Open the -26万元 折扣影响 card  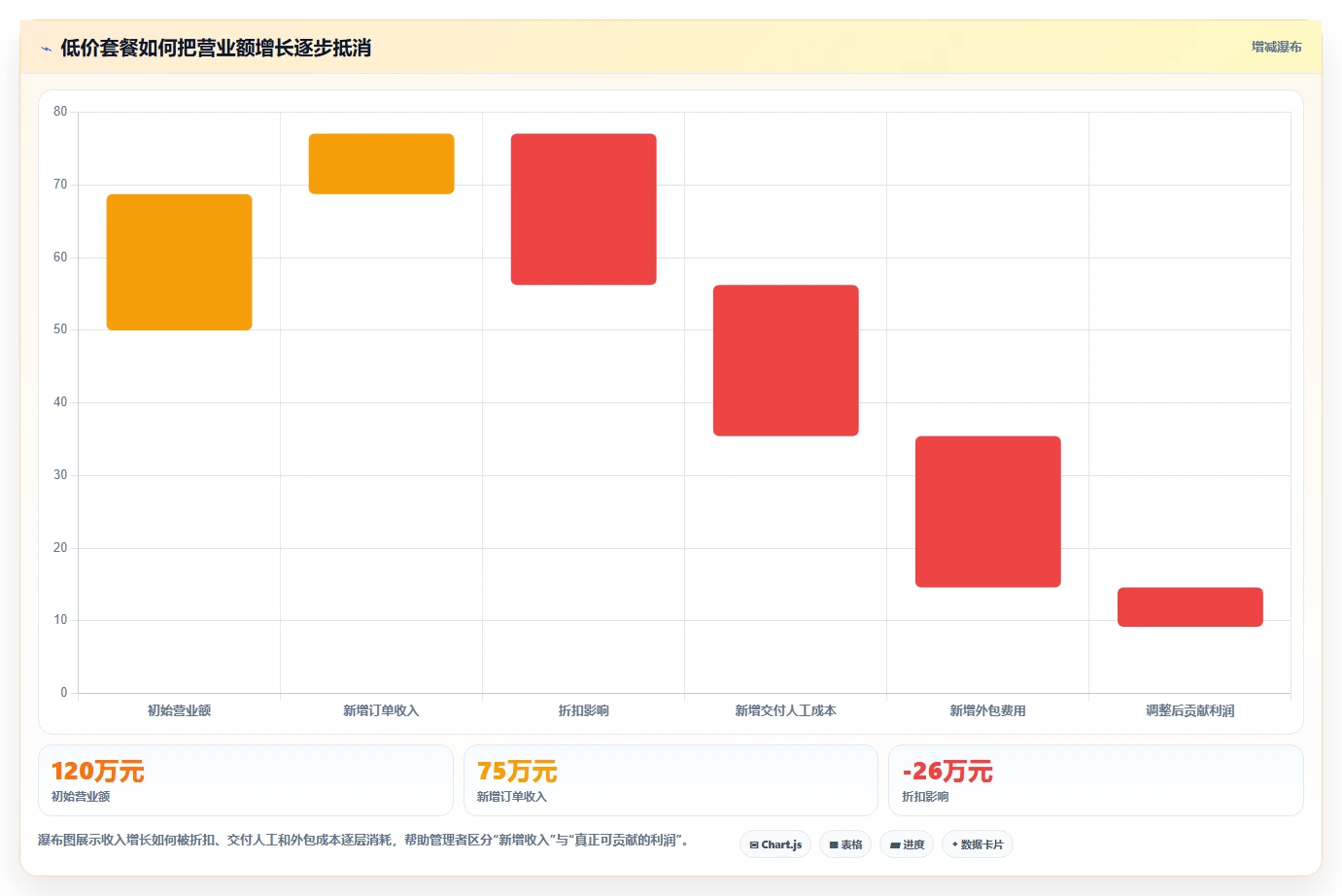point(1096,780)
